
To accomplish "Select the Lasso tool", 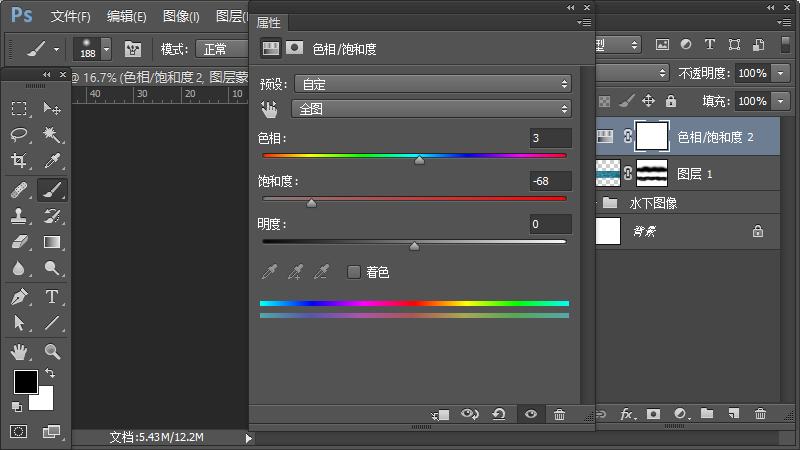I will (19, 135).
